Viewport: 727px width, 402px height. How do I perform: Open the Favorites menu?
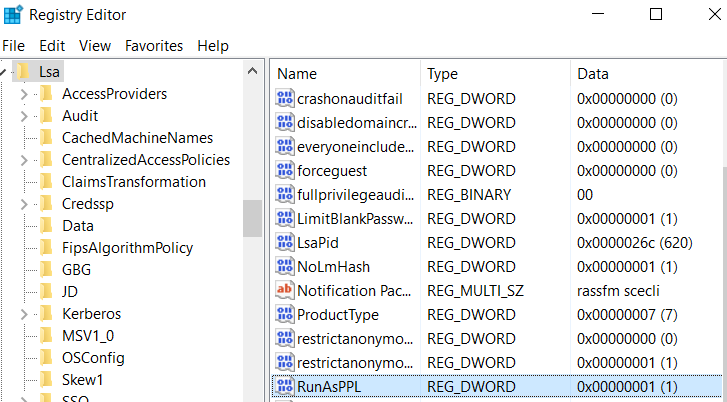click(153, 46)
